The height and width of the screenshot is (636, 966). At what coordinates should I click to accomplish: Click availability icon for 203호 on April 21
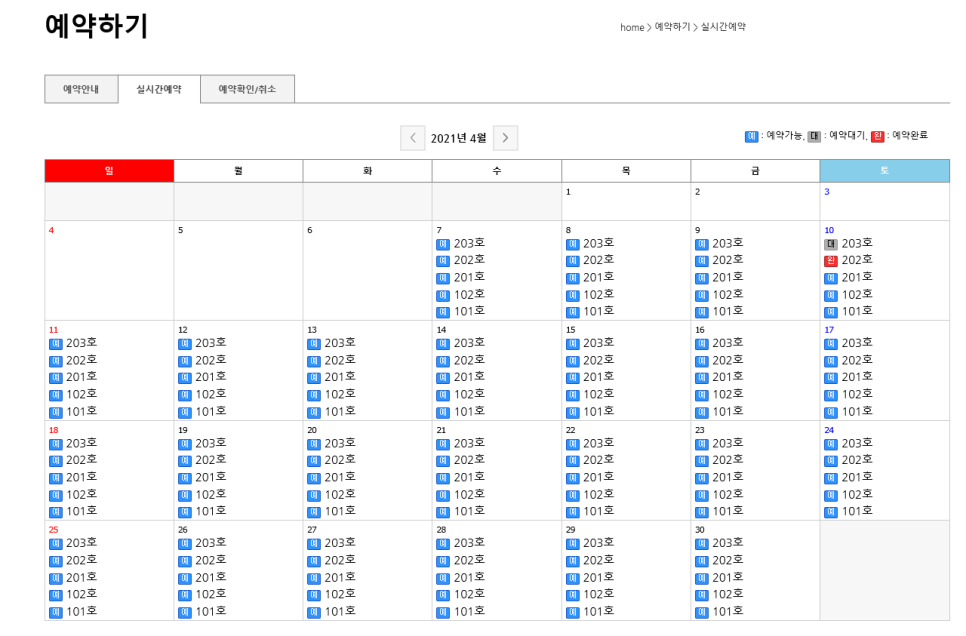(x=443, y=444)
